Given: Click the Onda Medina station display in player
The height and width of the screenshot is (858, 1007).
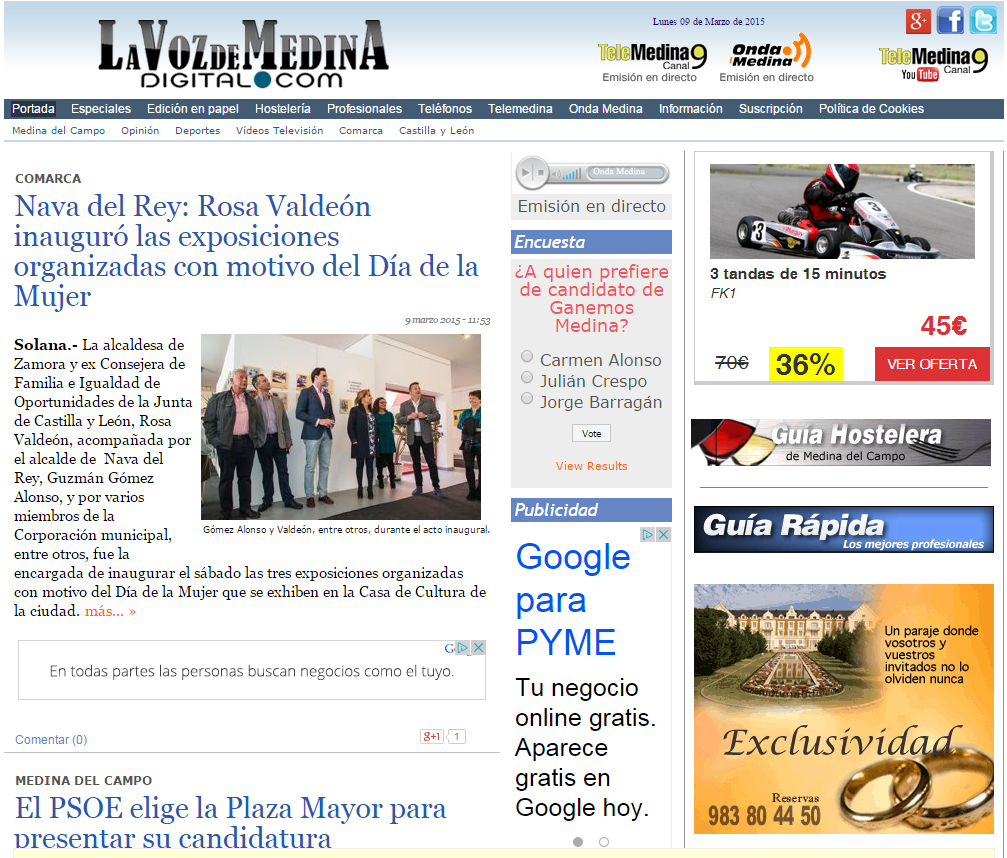Looking at the screenshot, I should point(626,172).
